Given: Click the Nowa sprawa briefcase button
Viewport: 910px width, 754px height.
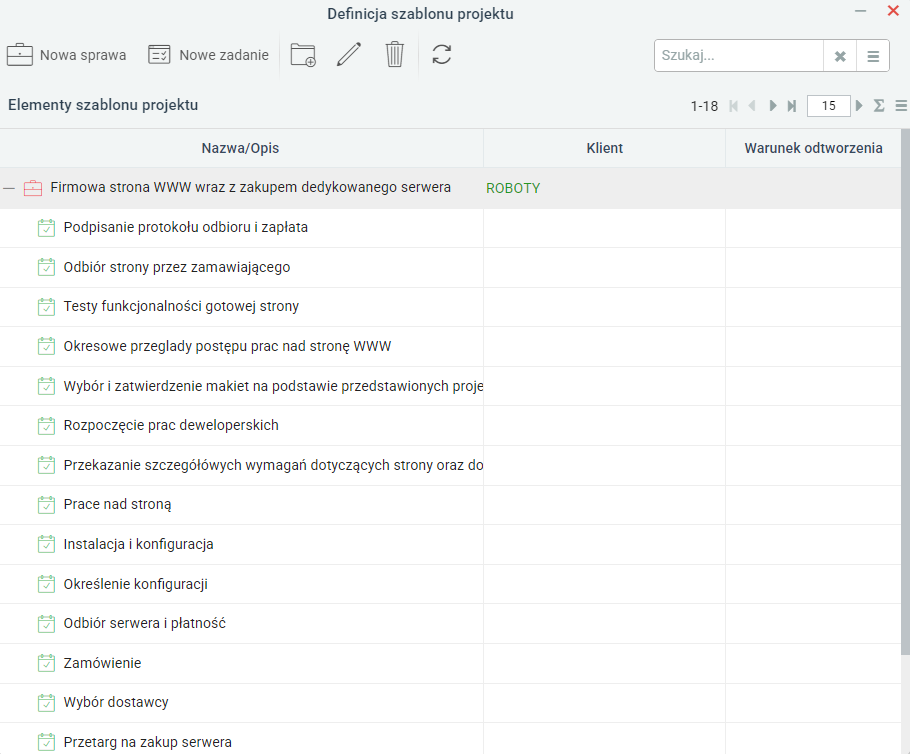Looking at the screenshot, I should point(66,55).
